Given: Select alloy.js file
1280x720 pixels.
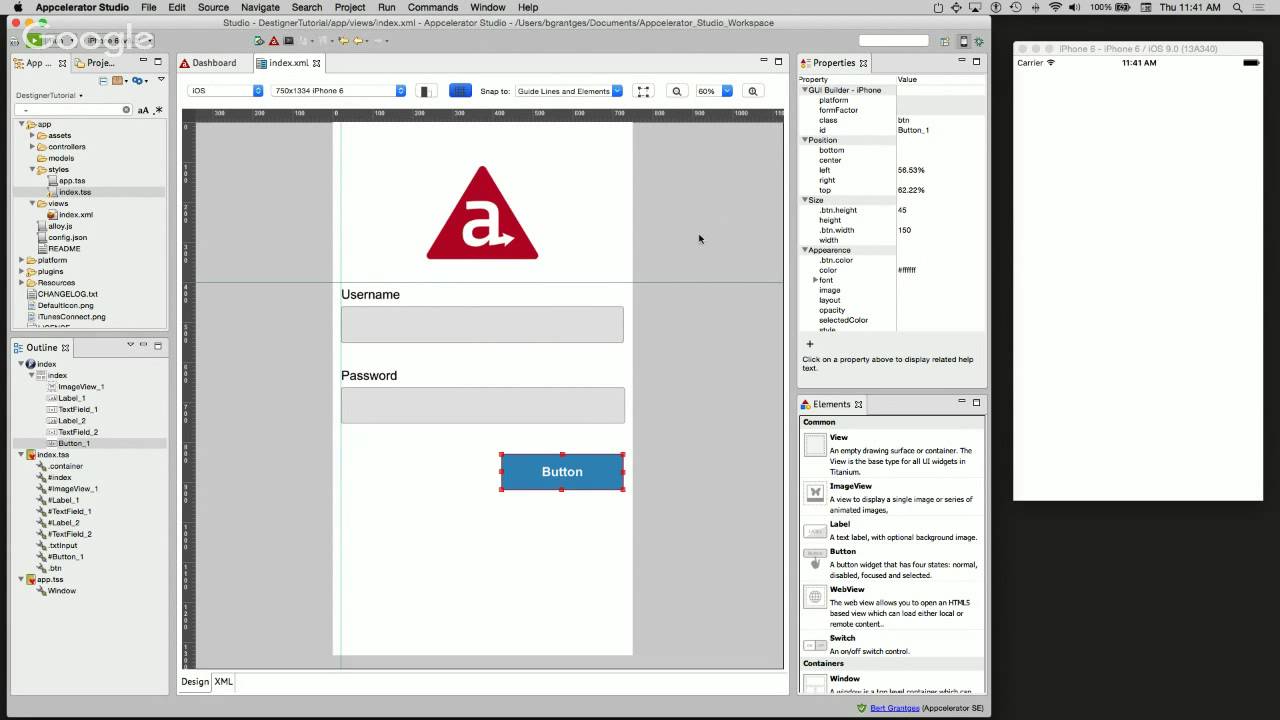Looking at the screenshot, I should pyautogui.click(x=60, y=226).
